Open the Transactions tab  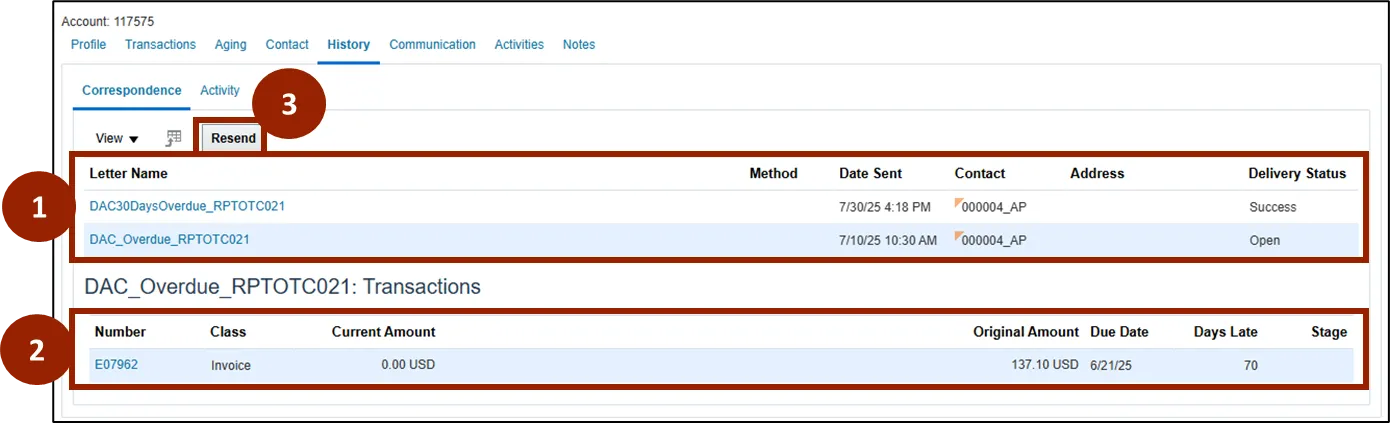(160, 44)
